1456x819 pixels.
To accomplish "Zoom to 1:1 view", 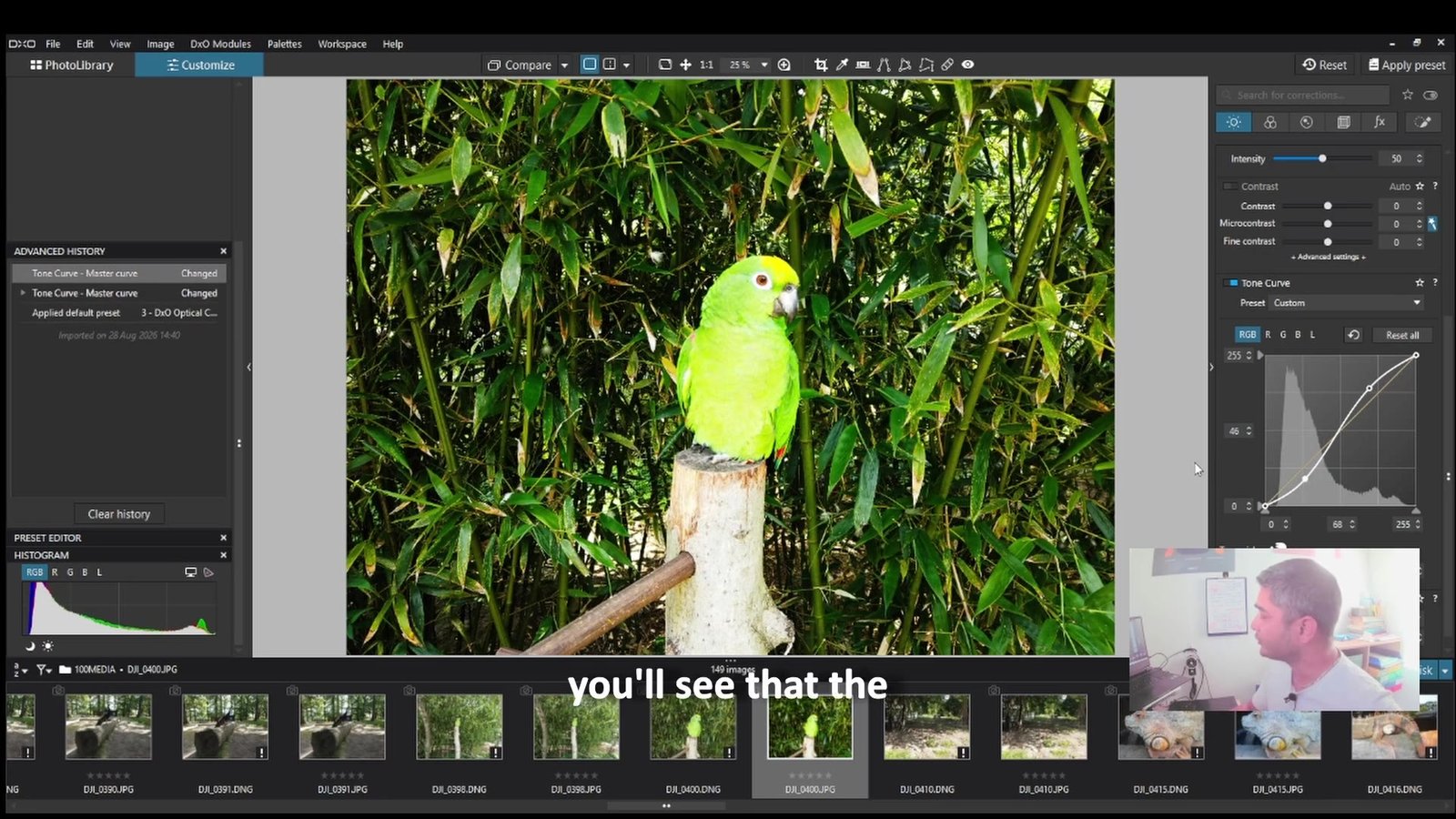I will (x=706, y=65).
